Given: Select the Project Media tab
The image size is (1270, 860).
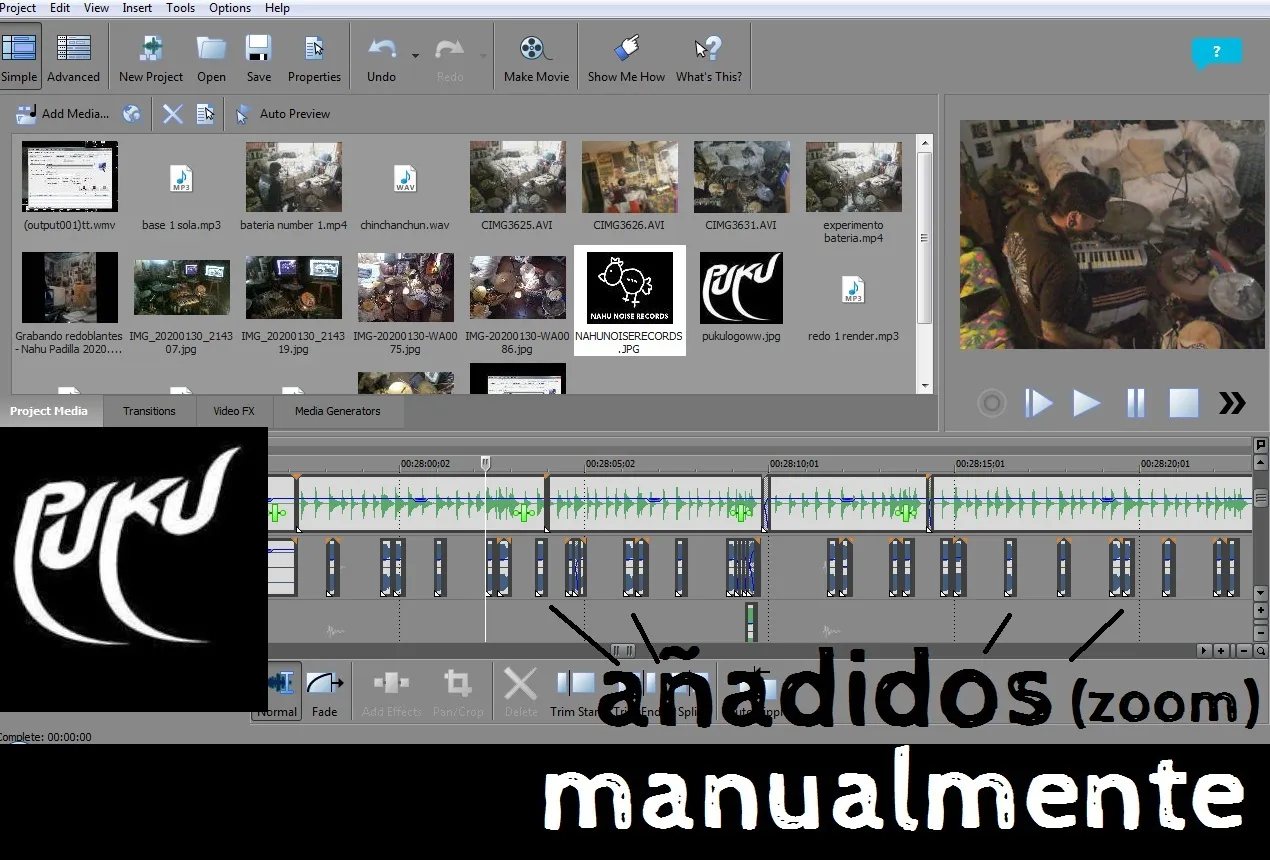Looking at the screenshot, I should [x=49, y=411].
